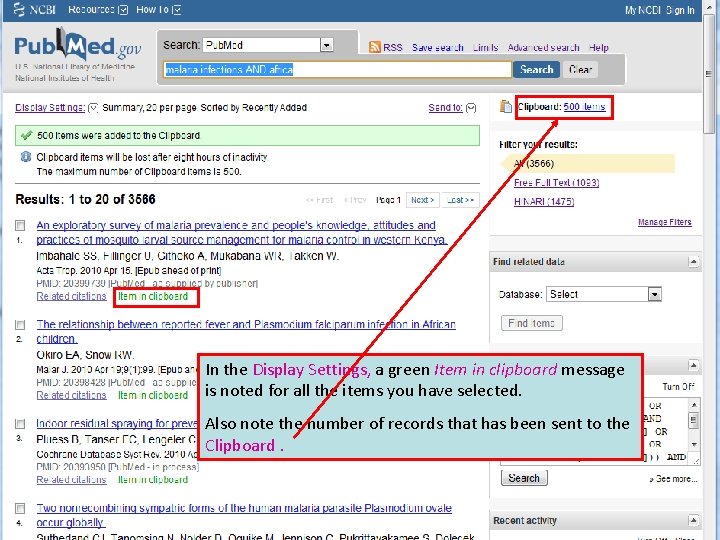Collapse the Find related data panel

693,262
